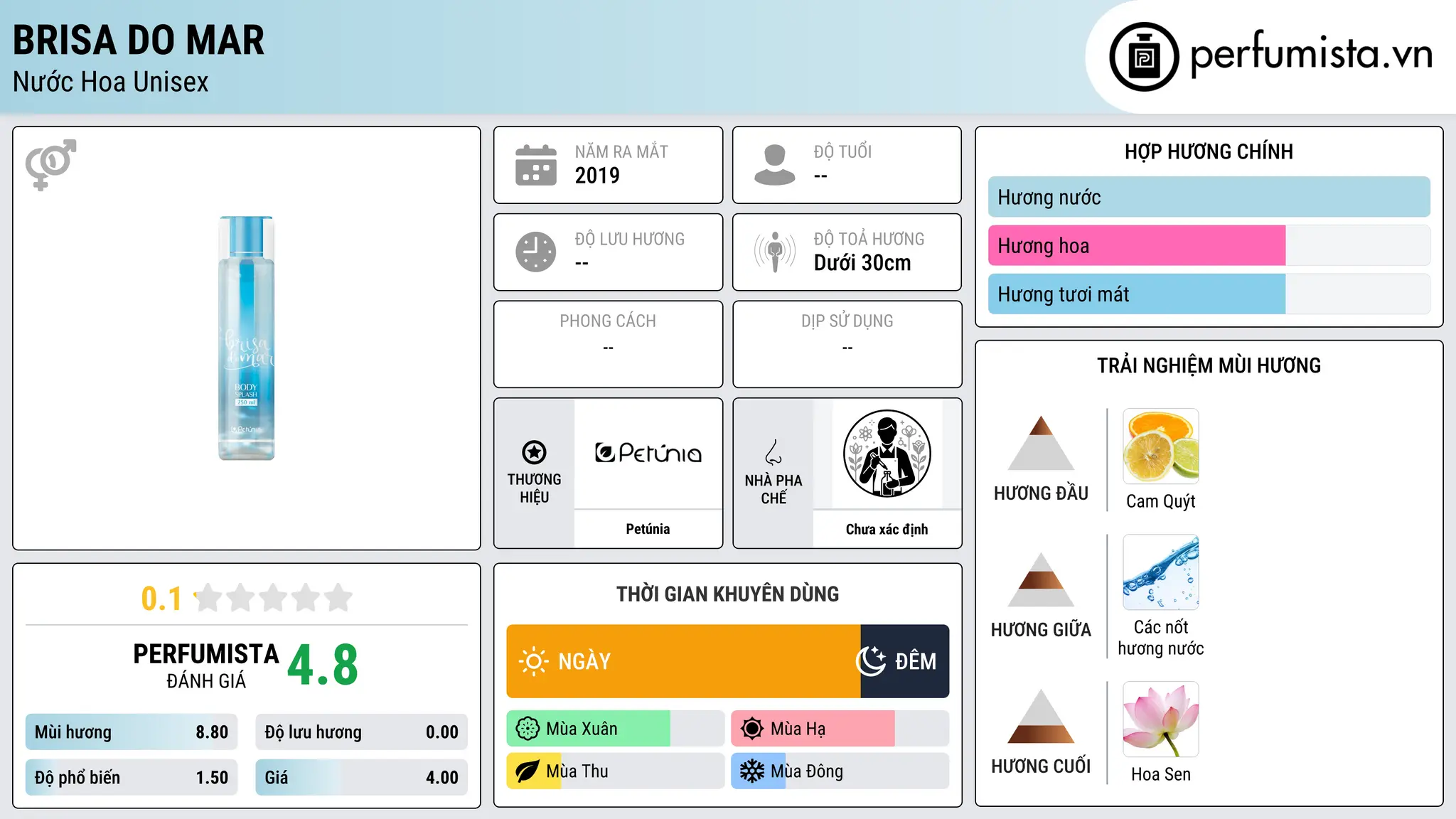Click the Hương Đầu pyramid icon
Viewport: 1456px width, 819px height.
coord(1041,443)
